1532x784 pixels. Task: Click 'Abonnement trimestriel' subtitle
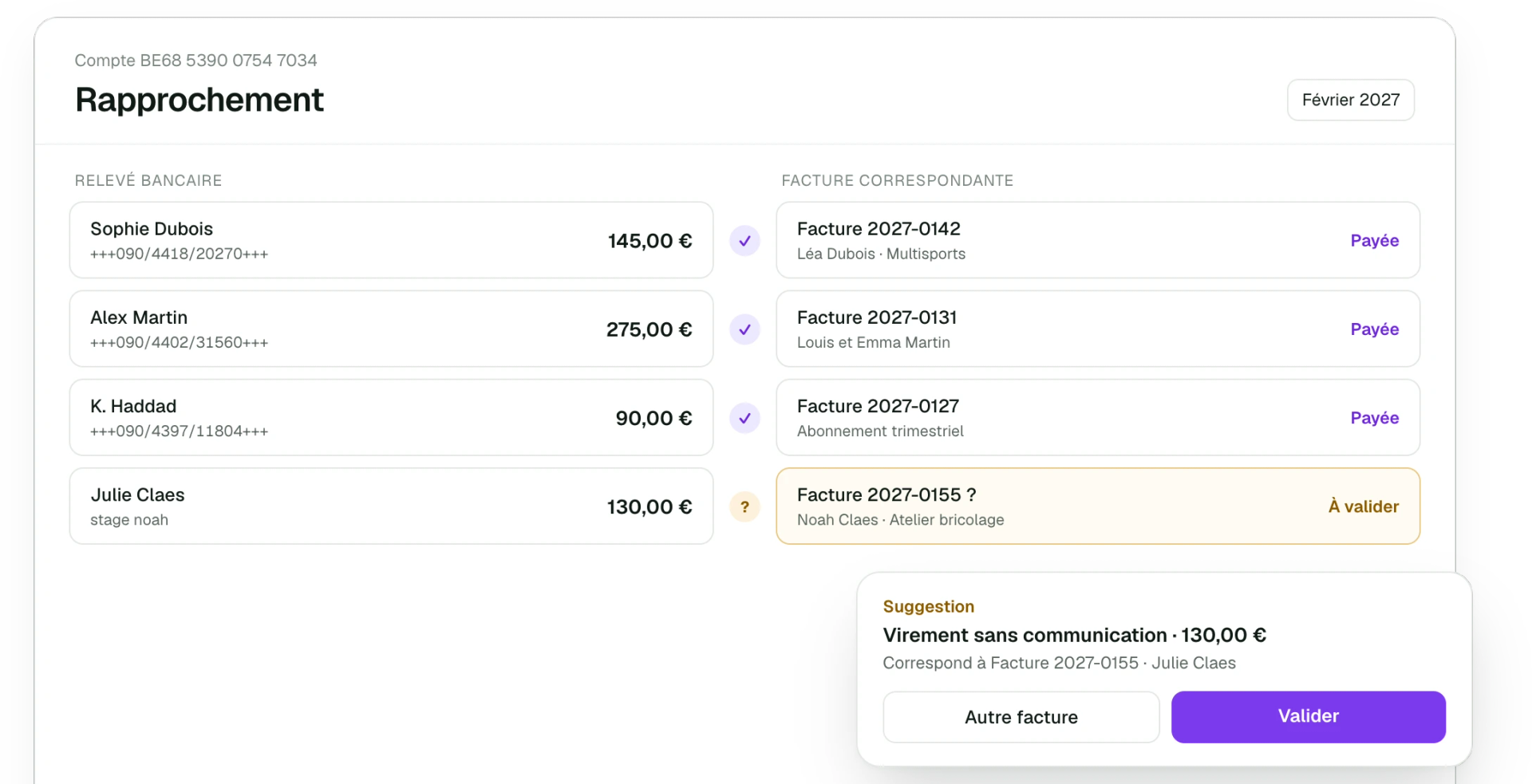(880, 431)
